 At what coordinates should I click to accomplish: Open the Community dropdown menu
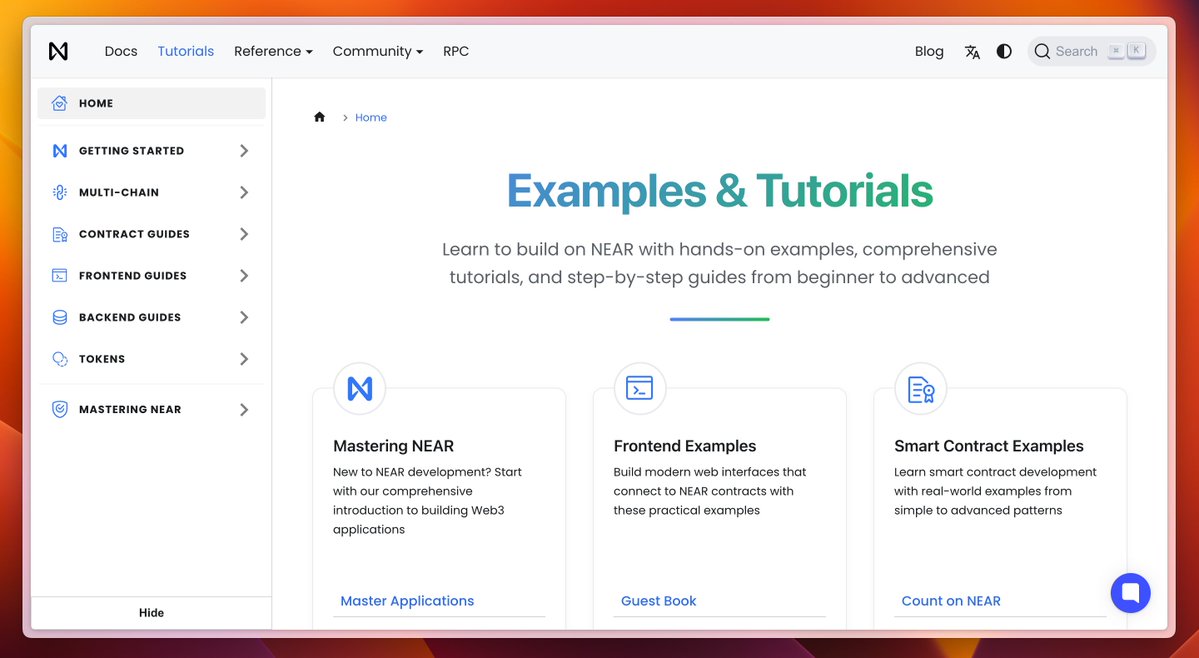[377, 51]
